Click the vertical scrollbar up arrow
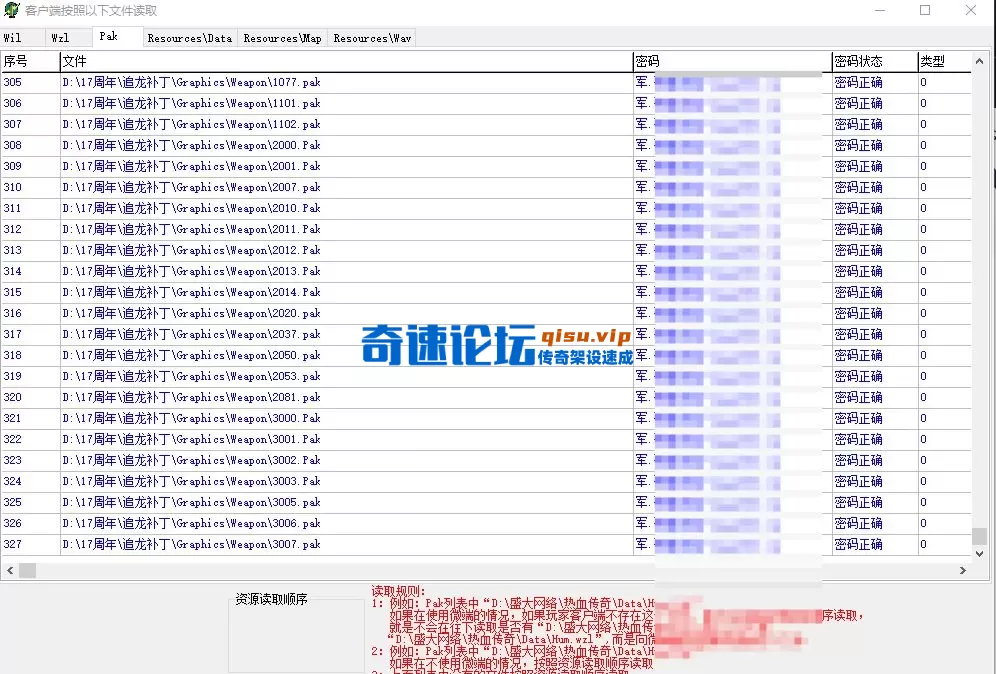 coord(981,62)
